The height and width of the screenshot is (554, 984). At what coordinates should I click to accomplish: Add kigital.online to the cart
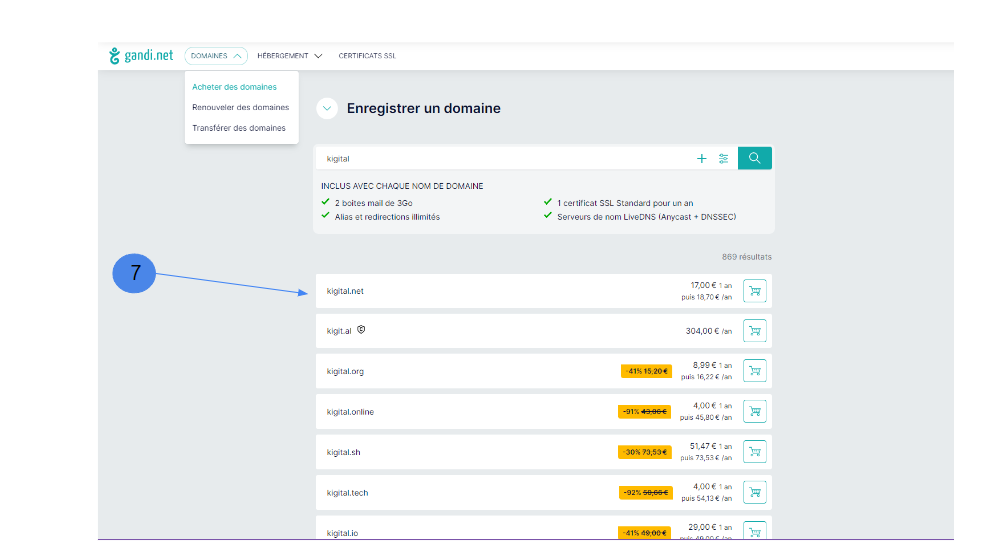tap(755, 411)
